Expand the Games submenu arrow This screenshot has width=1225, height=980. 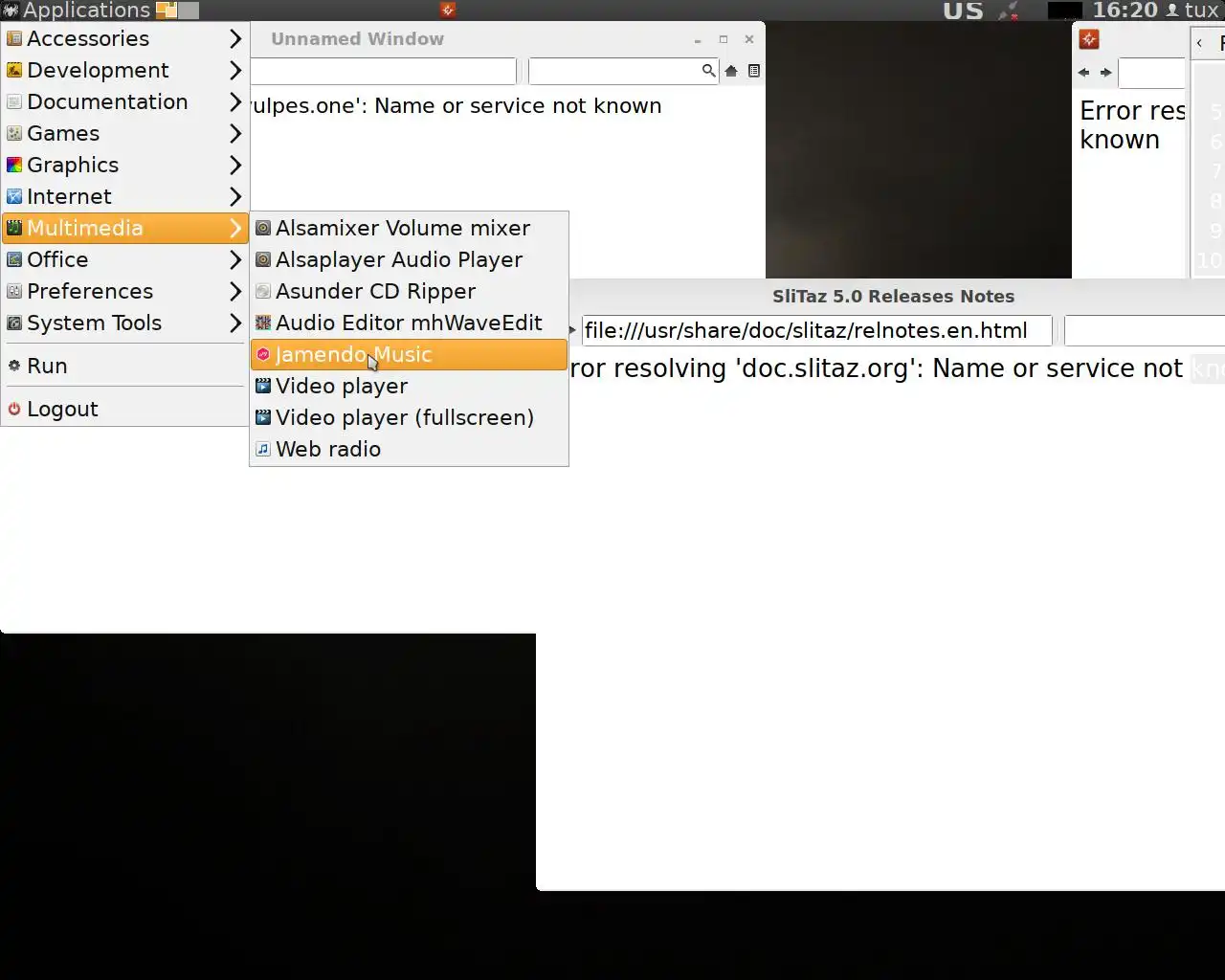[235, 134]
